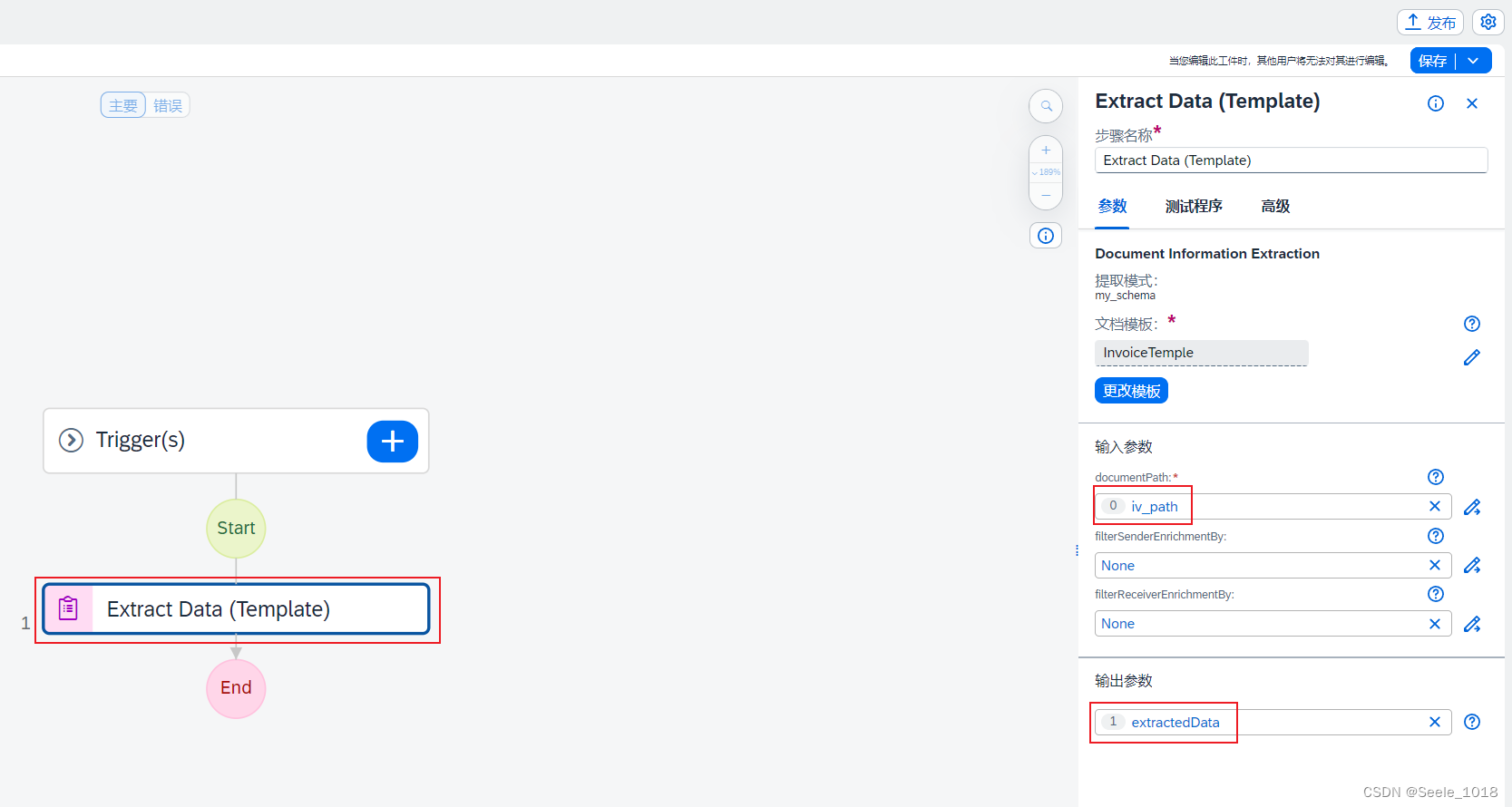This screenshot has height=807, width=1512.
Task: Open expression editor for documentPath
Action: click(1472, 507)
